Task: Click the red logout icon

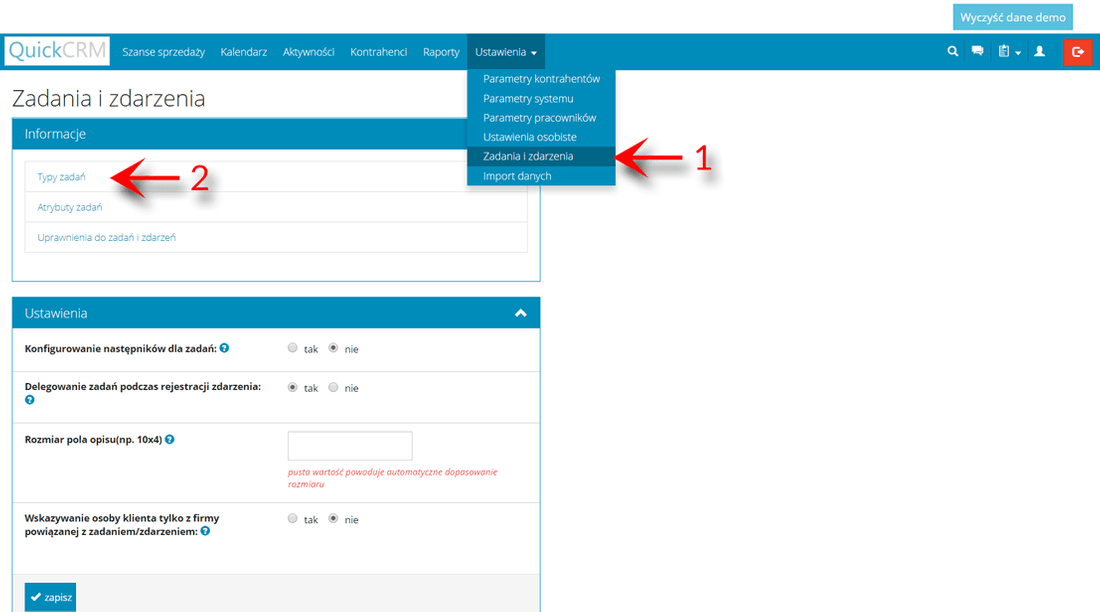Action: [1077, 50]
